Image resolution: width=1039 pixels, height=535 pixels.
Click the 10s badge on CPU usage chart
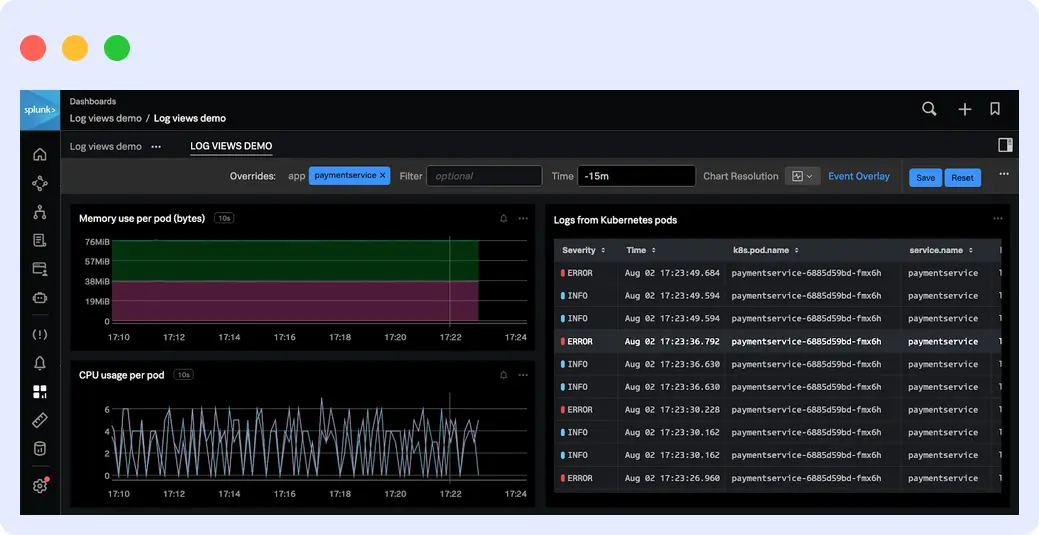pos(184,375)
